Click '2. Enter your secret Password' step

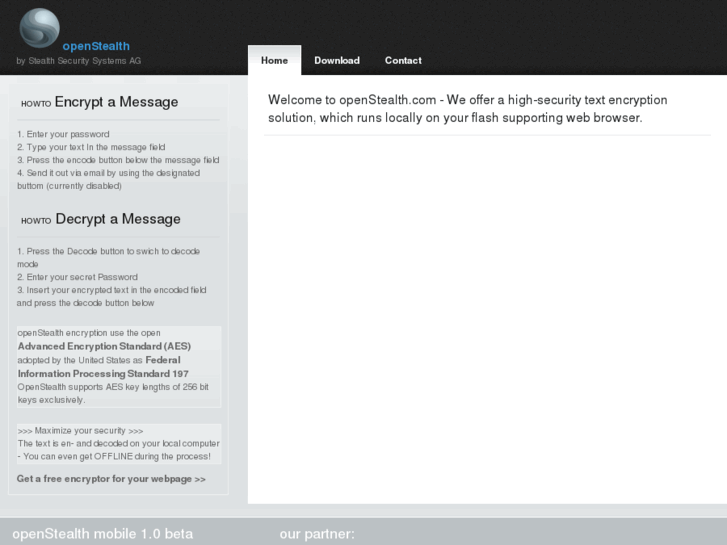tap(77, 277)
